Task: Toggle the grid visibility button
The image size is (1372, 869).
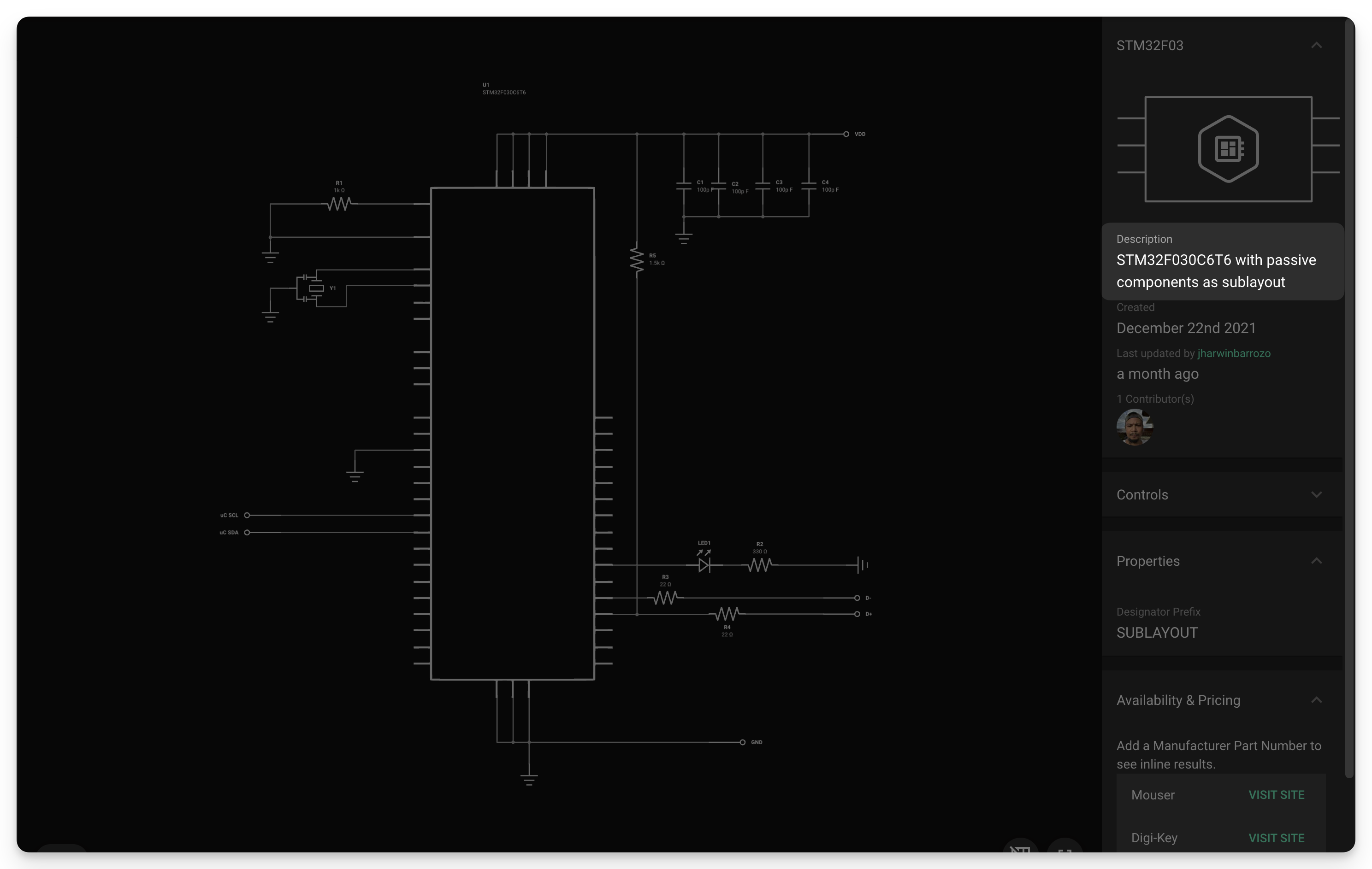Action: pos(1020,850)
